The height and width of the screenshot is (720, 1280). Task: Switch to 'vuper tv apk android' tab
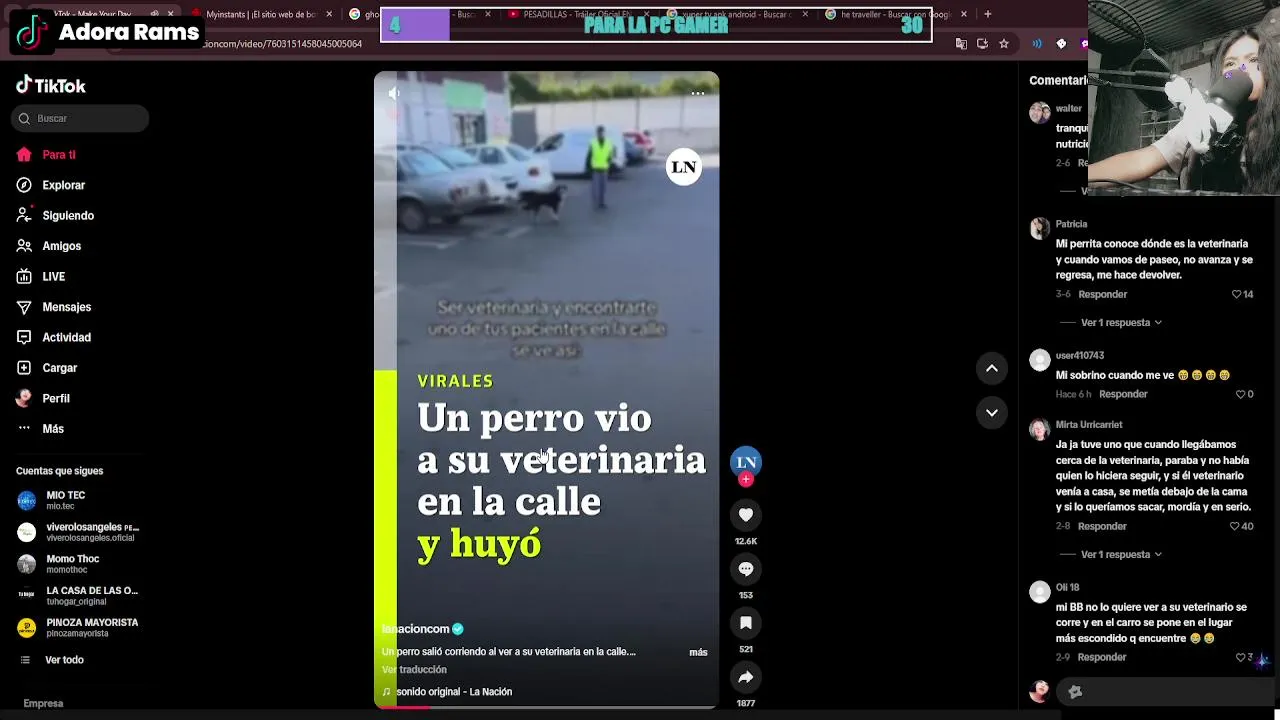tap(736, 14)
